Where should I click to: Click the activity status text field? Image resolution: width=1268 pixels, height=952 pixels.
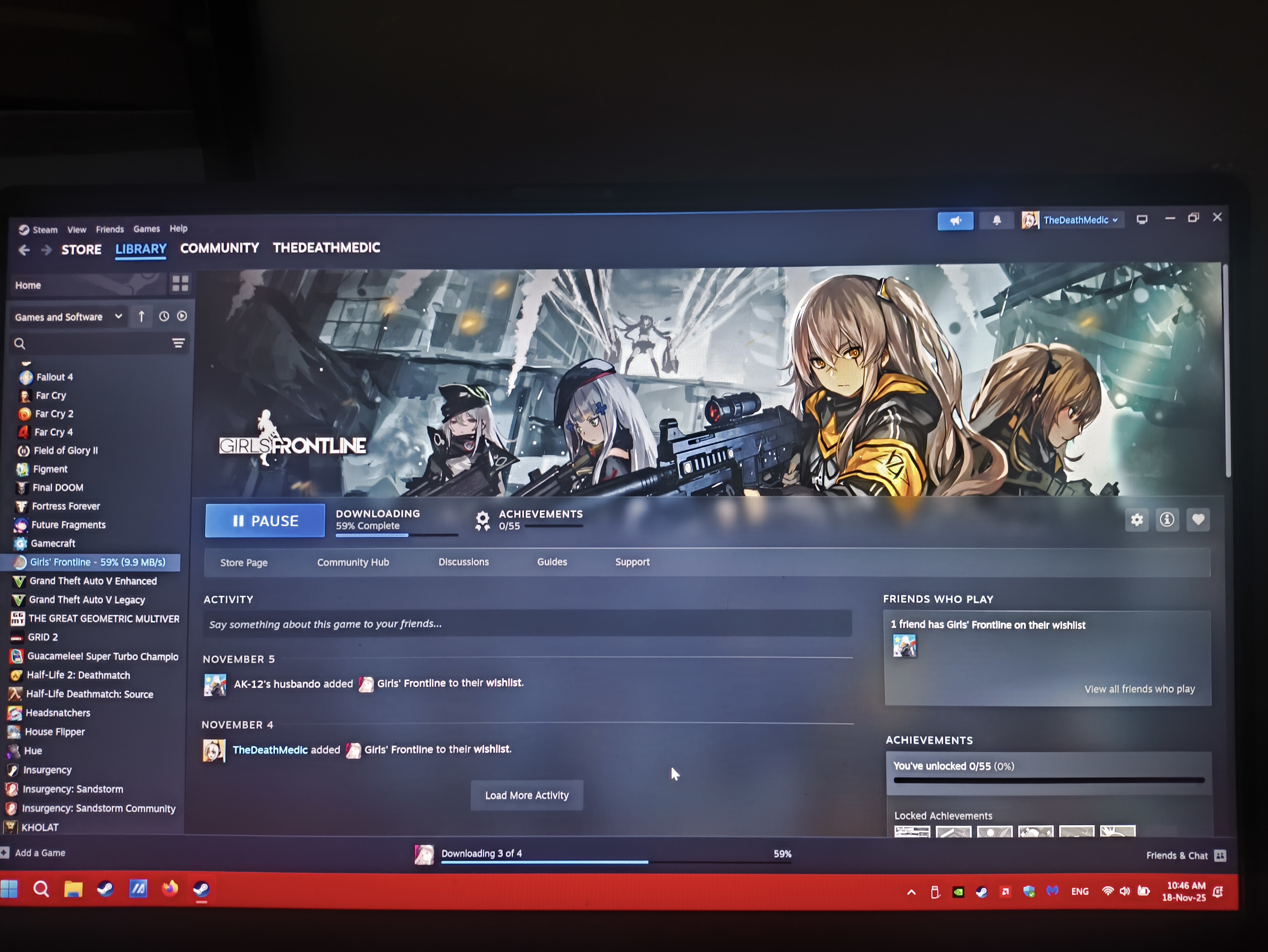coord(526,624)
